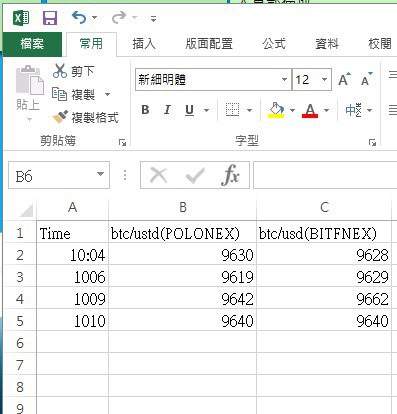
Task: Expand the 貼上 paste options arrow
Action: tap(29, 119)
